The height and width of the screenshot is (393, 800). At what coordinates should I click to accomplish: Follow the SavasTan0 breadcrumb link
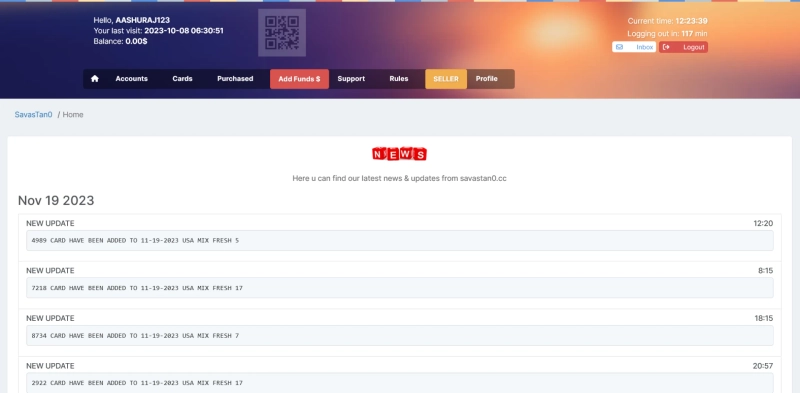(x=34, y=114)
